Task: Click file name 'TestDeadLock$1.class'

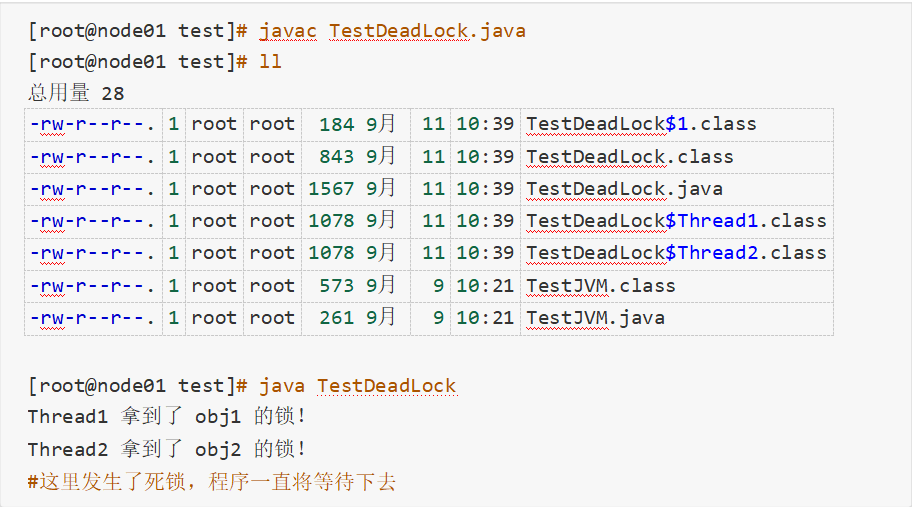Action: click(x=642, y=124)
